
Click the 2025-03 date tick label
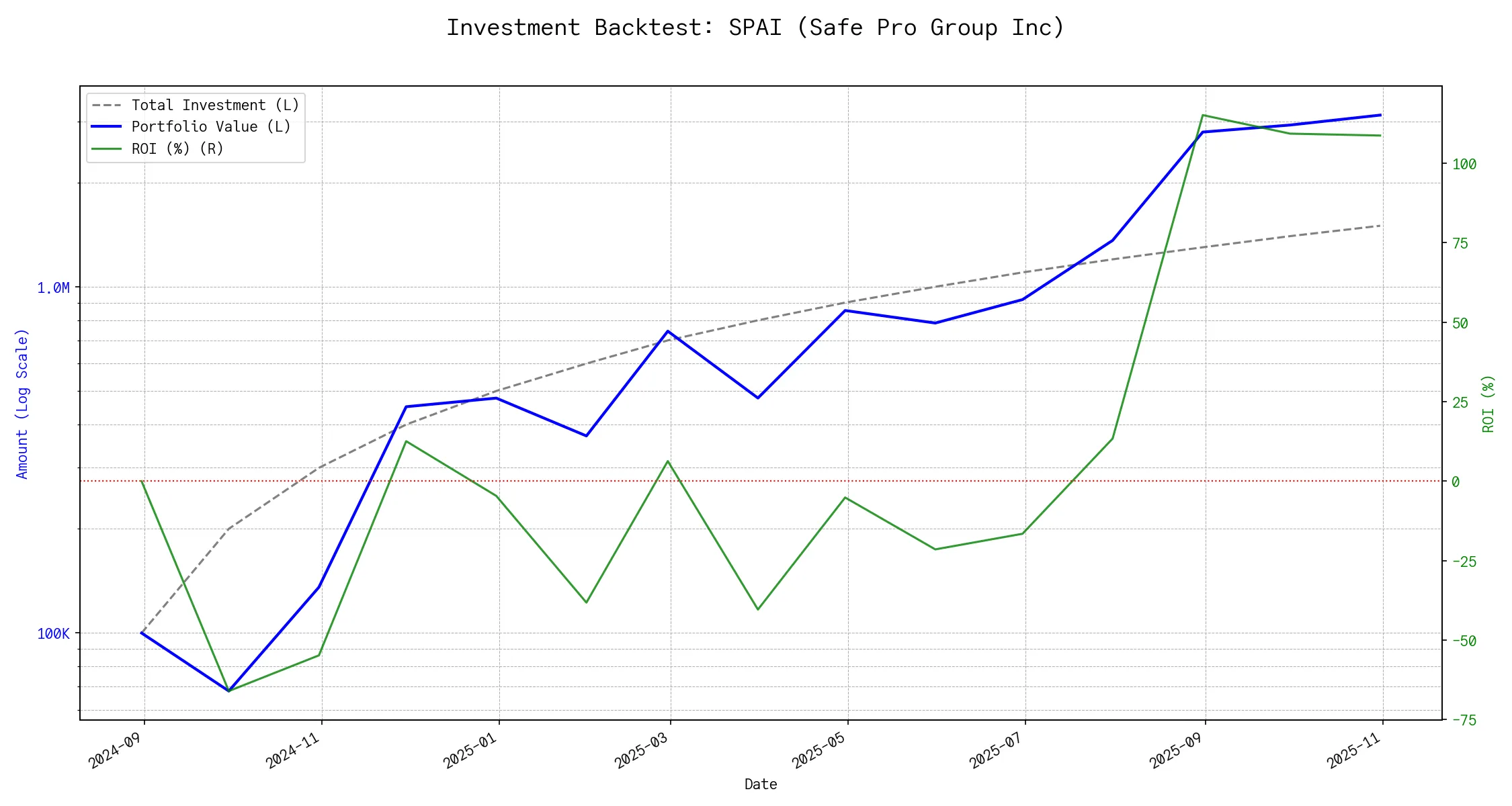pos(641,750)
